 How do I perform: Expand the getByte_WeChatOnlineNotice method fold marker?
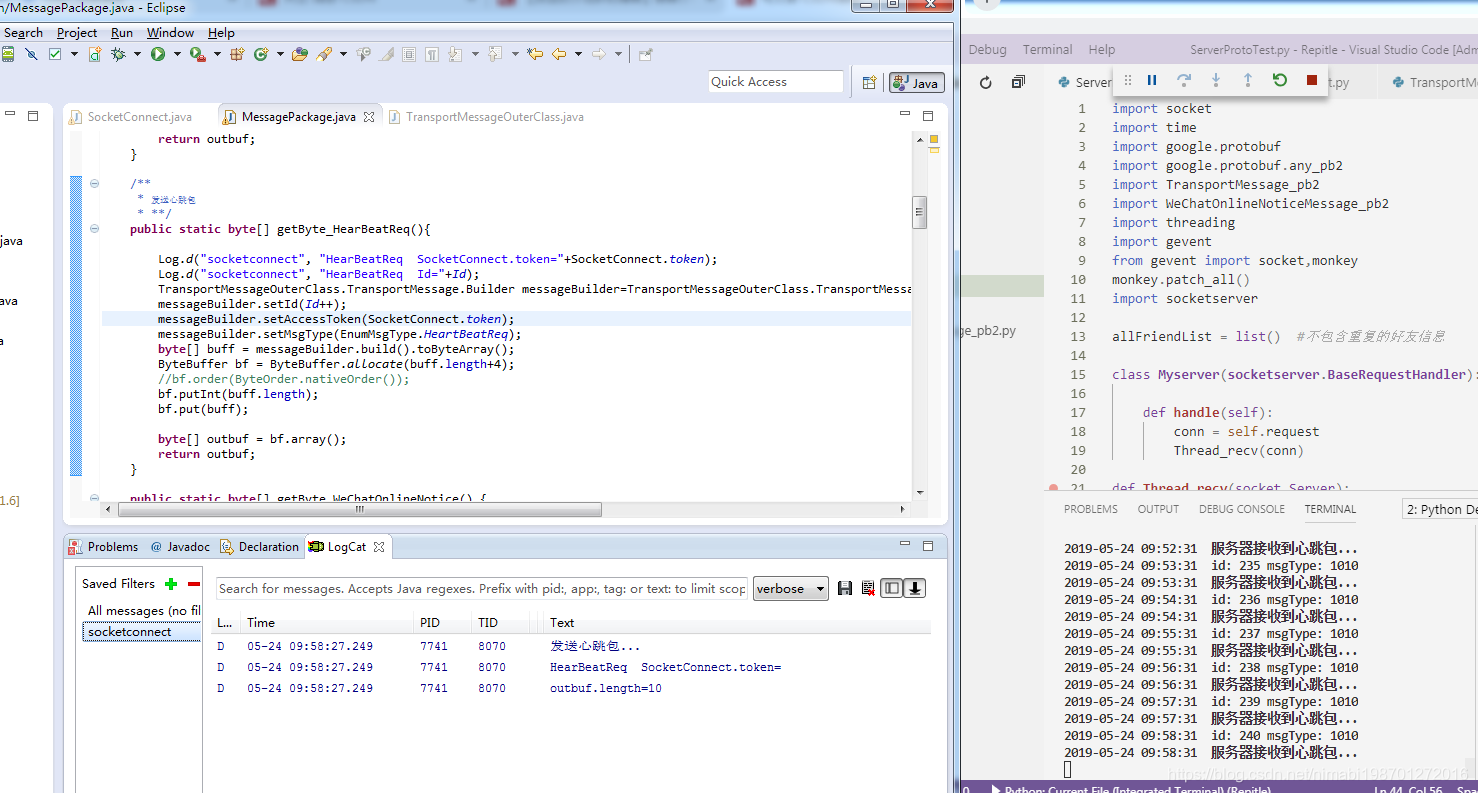pyautogui.click(x=94, y=497)
